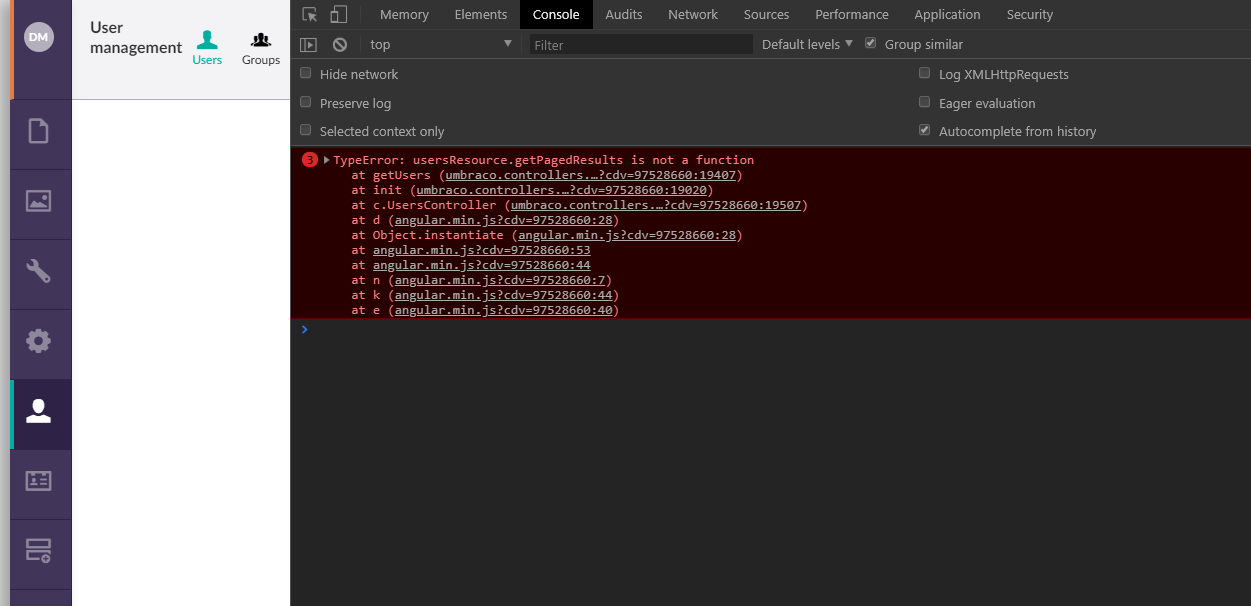Viewport: 1251px width, 606px height.
Task: Open the Media section picture icon
Action: [39, 201]
